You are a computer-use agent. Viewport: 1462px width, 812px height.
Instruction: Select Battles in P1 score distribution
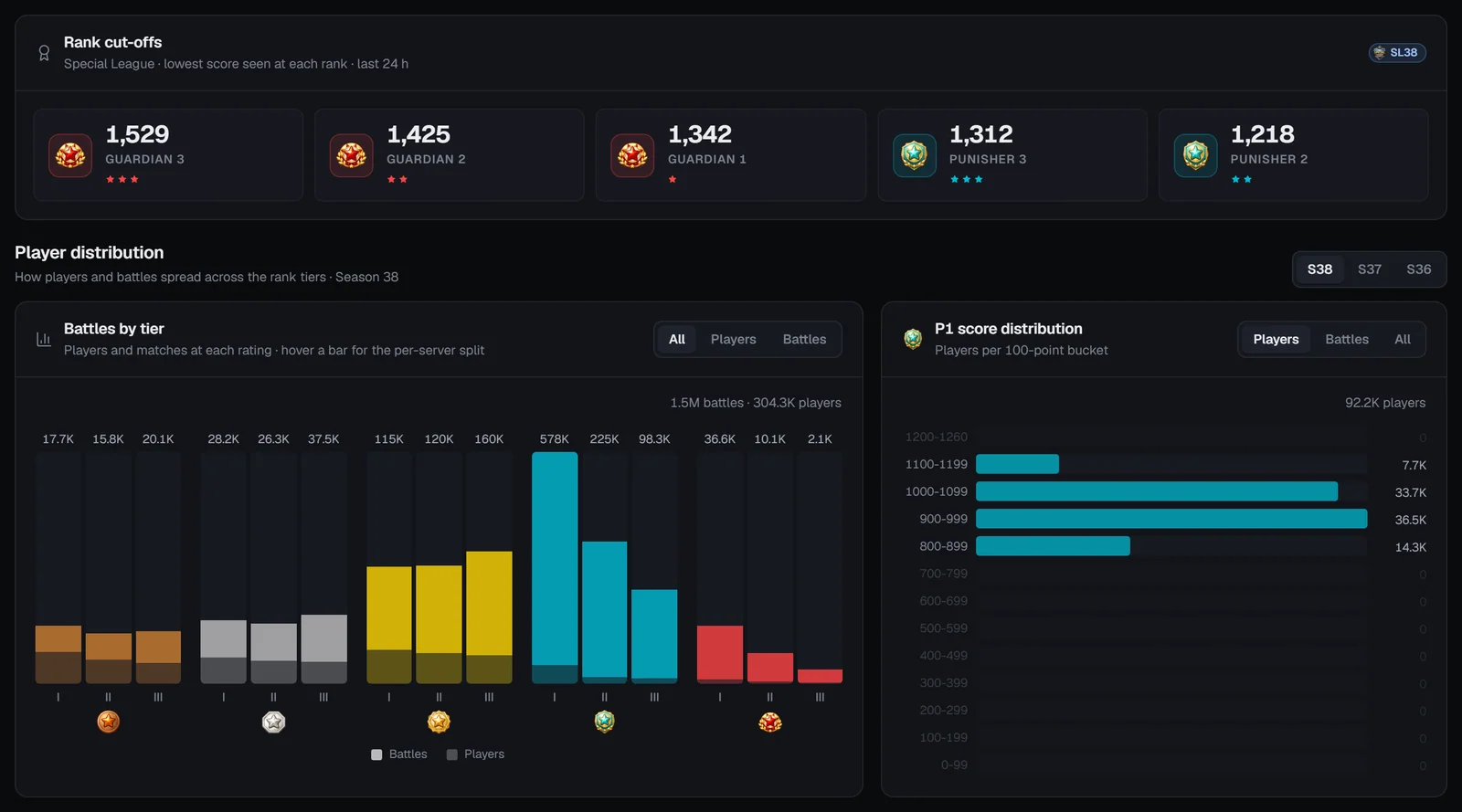click(x=1347, y=339)
